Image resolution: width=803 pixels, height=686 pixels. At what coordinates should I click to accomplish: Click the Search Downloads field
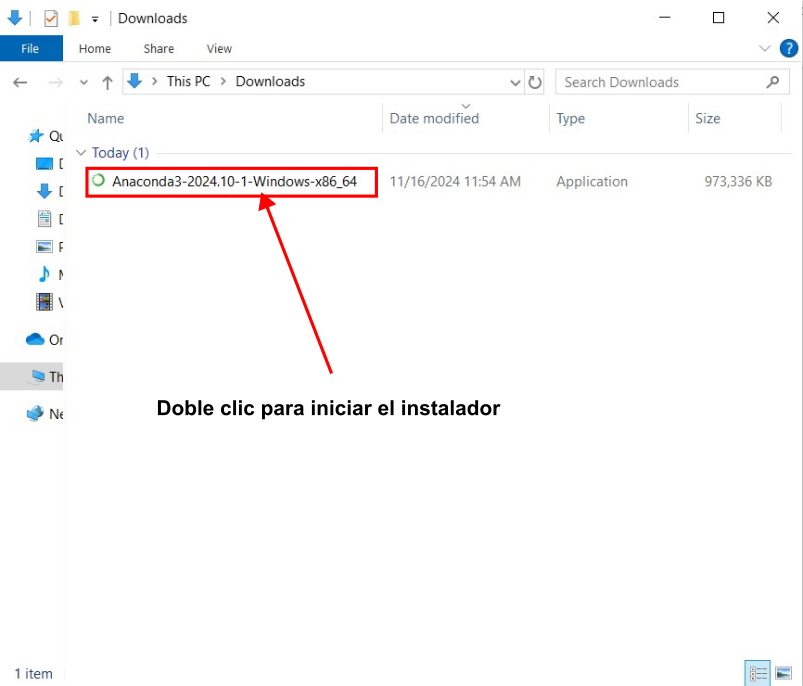(x=672, y=82)
